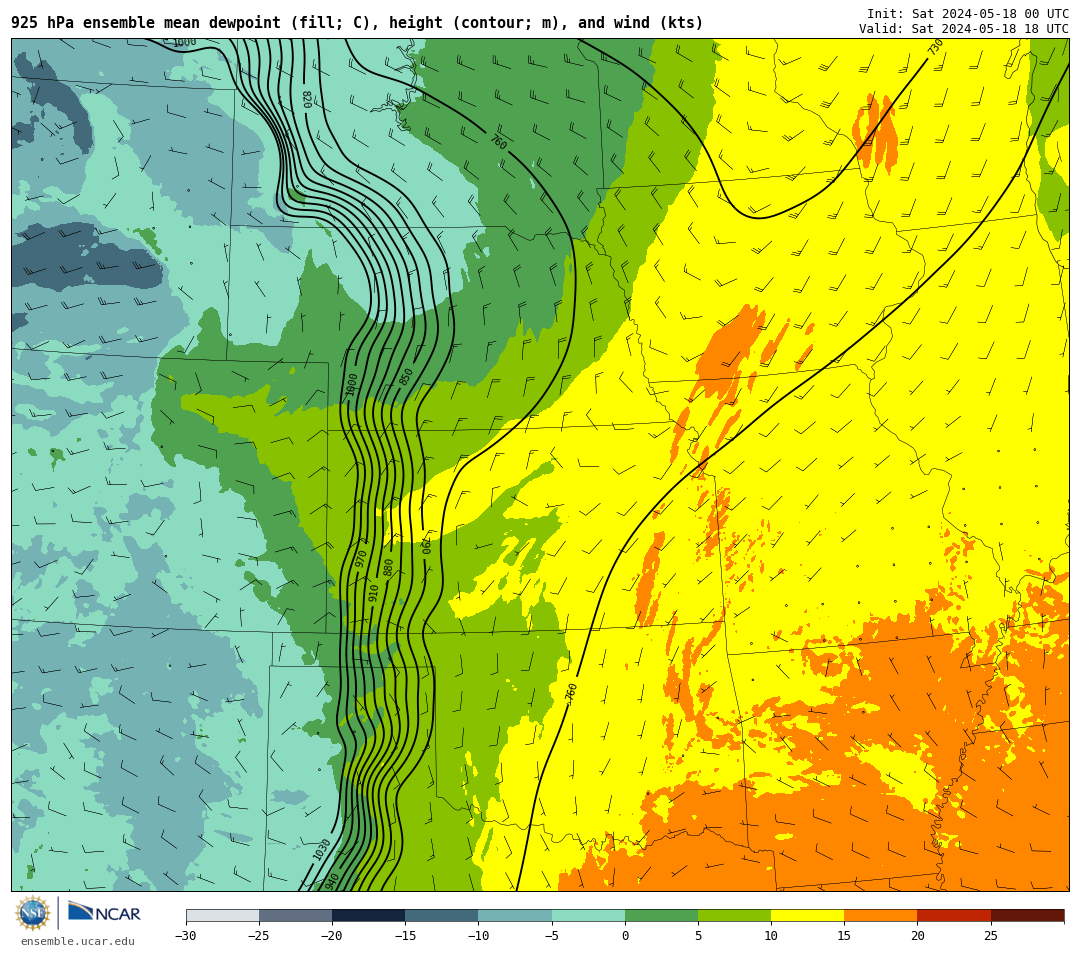Viewport: 1080px width, 954px height.
Task: Click the Valid: Sat 2024-05-18 18 UTC text
Action: (x=964, y=29)
